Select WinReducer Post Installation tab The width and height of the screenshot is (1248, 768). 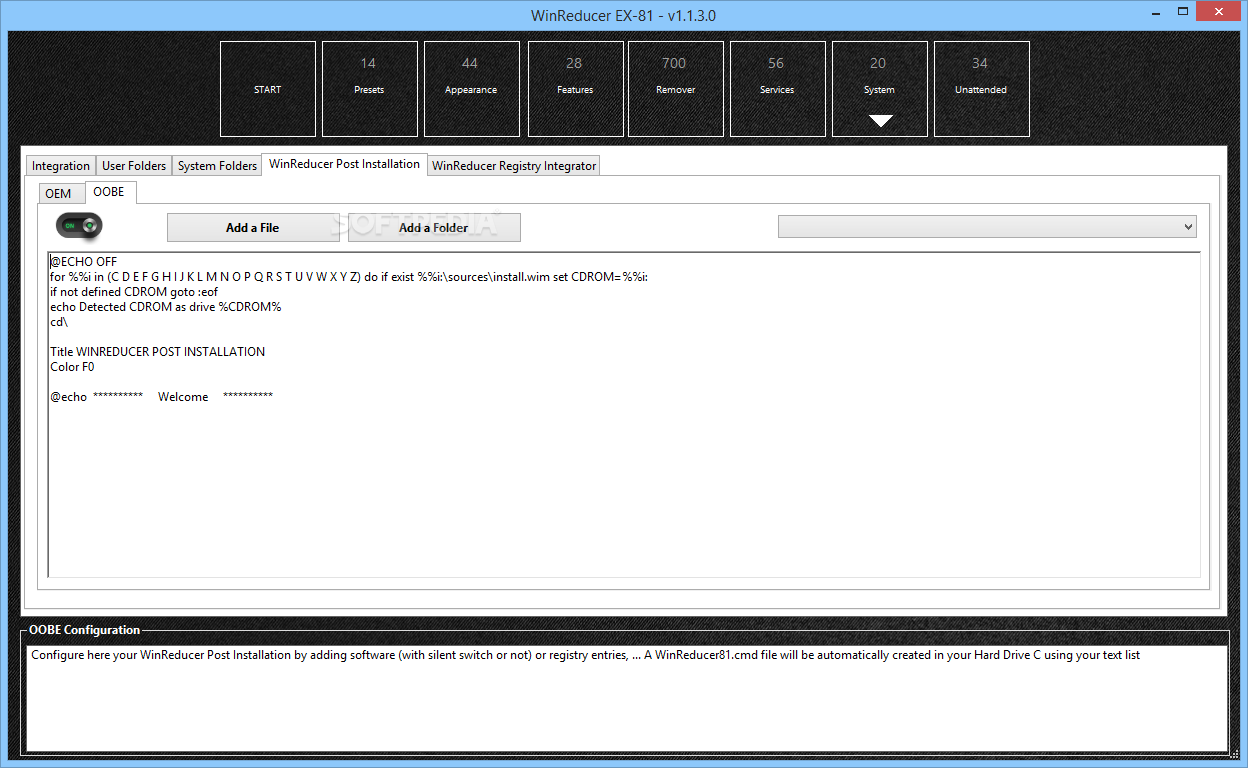(344, 164)
